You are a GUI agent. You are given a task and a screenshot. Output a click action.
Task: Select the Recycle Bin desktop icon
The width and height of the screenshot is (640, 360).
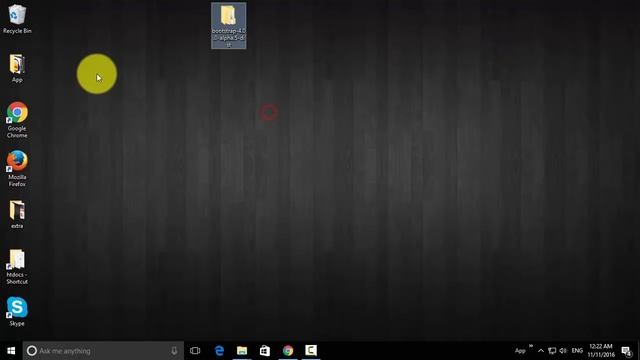click(x=17, y=19)
